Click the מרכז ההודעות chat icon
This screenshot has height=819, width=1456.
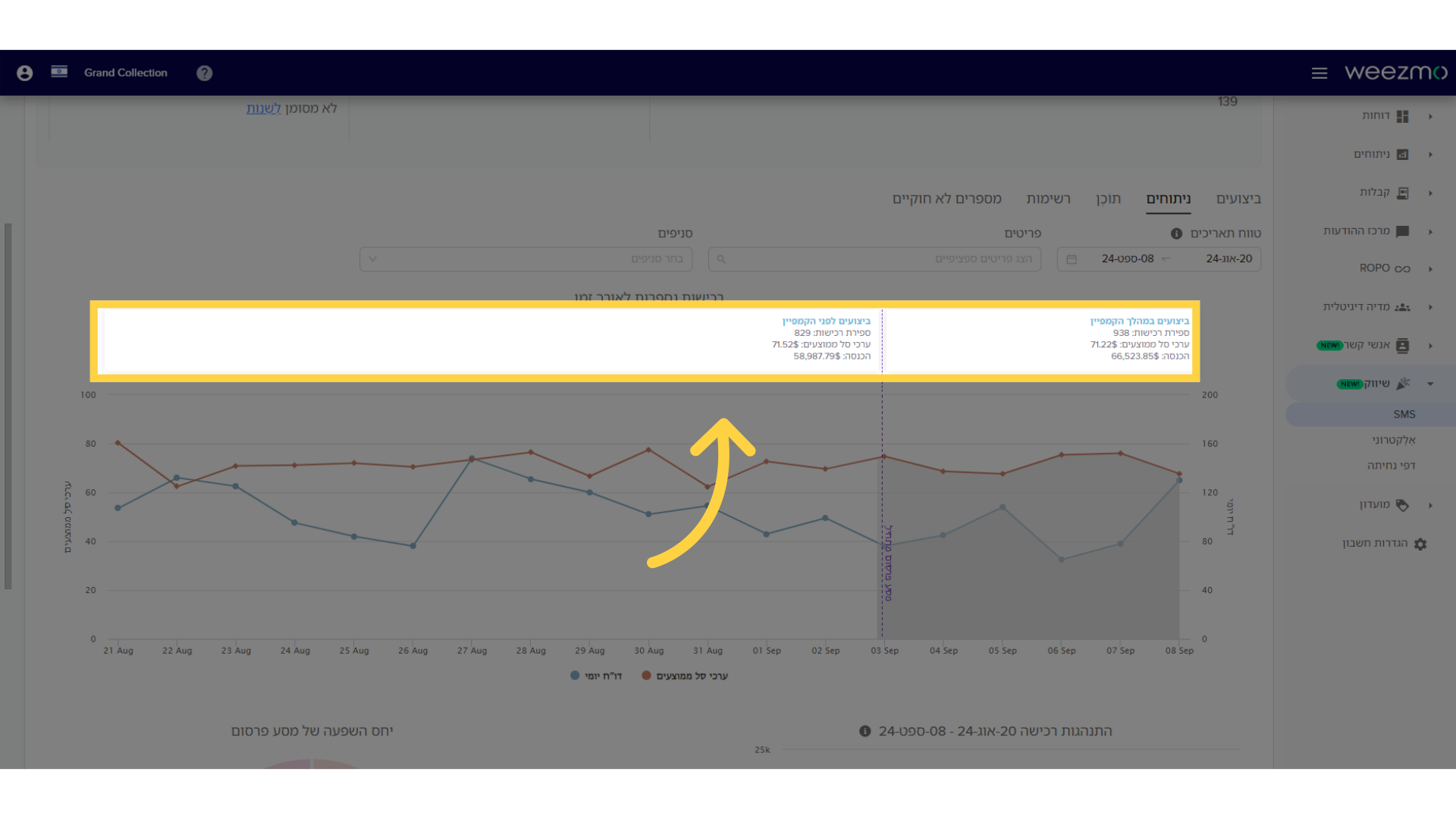[x=1402, y=231]
